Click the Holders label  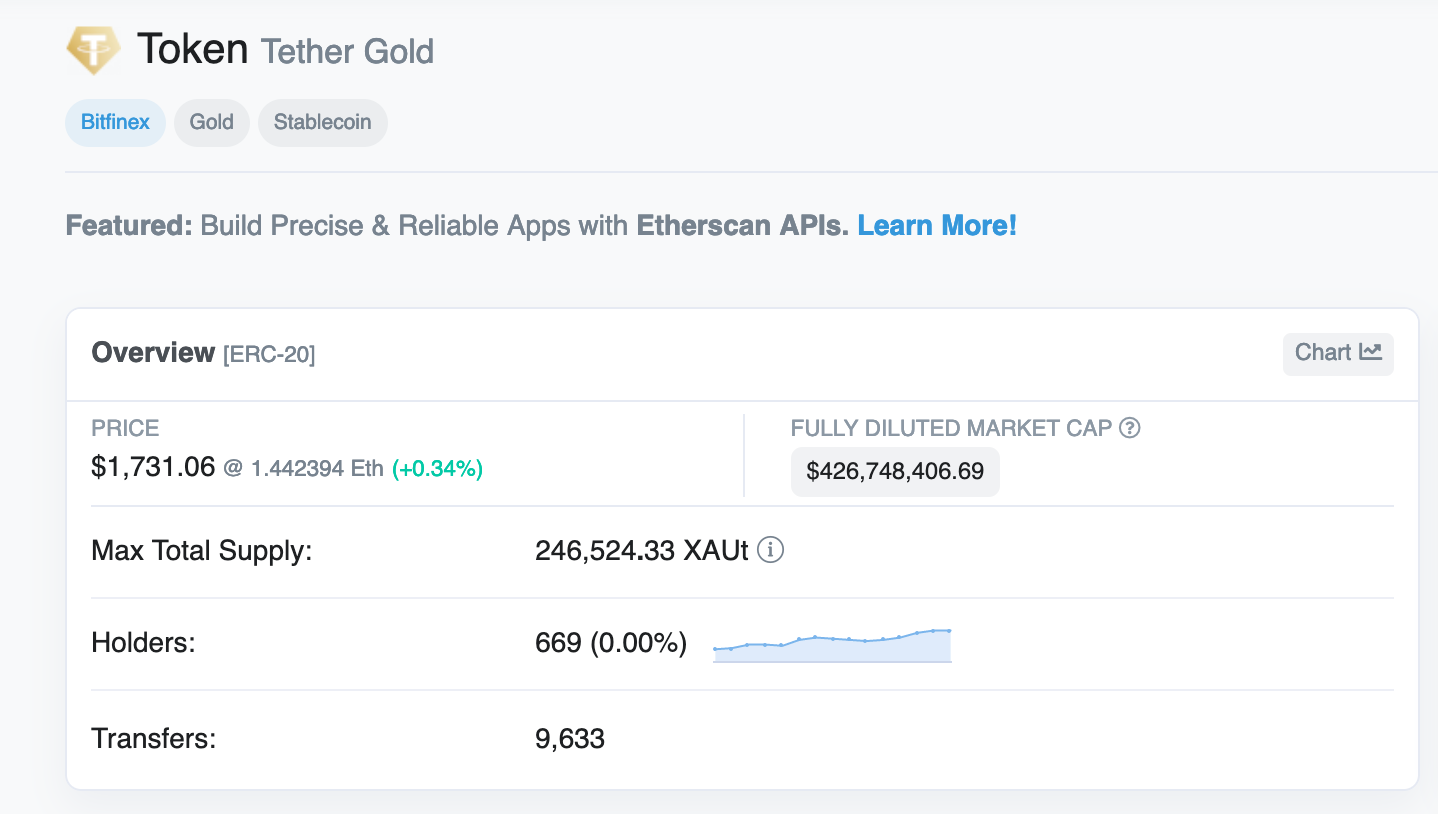pyautogui.click(x=143, y=642)
